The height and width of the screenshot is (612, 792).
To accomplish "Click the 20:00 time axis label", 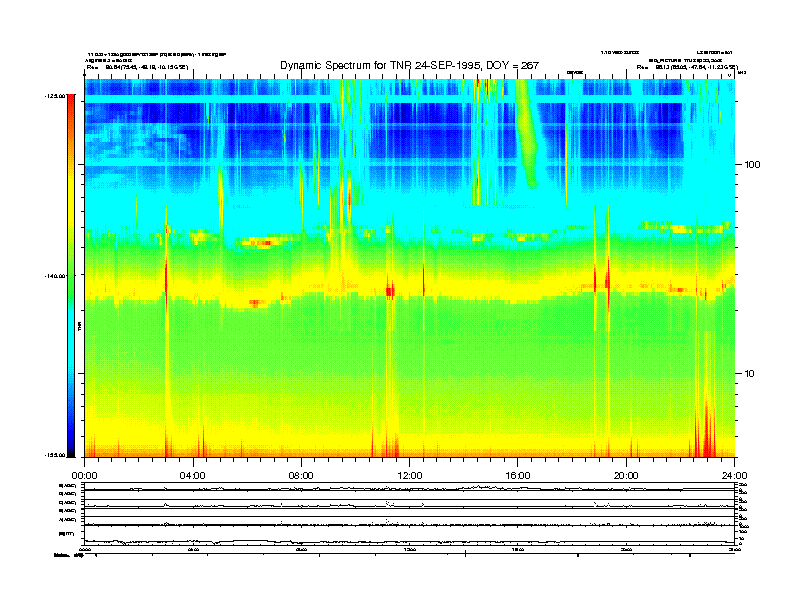I will point(626,476).
